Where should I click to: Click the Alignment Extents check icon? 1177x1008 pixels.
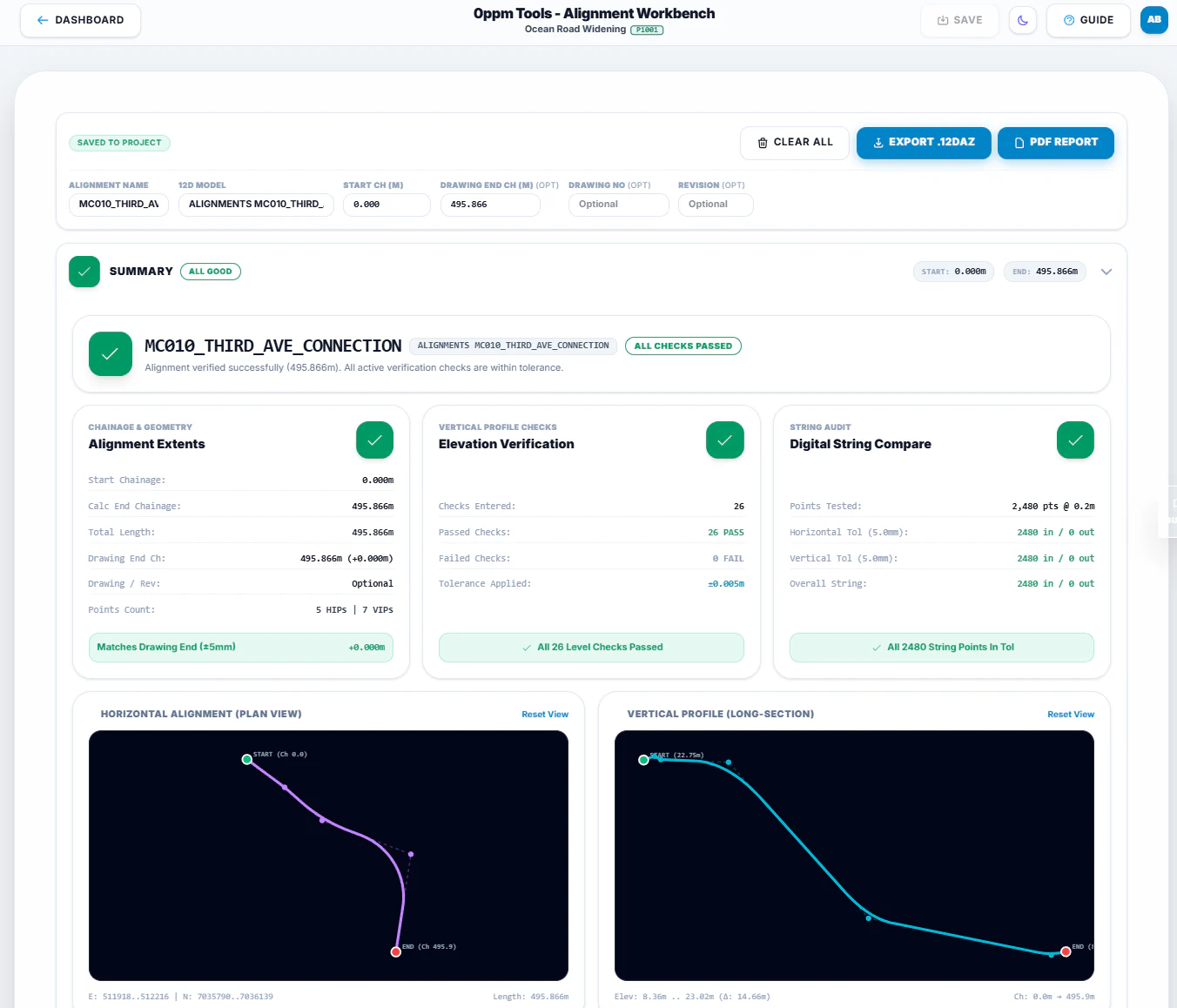[x=374, y=440]
